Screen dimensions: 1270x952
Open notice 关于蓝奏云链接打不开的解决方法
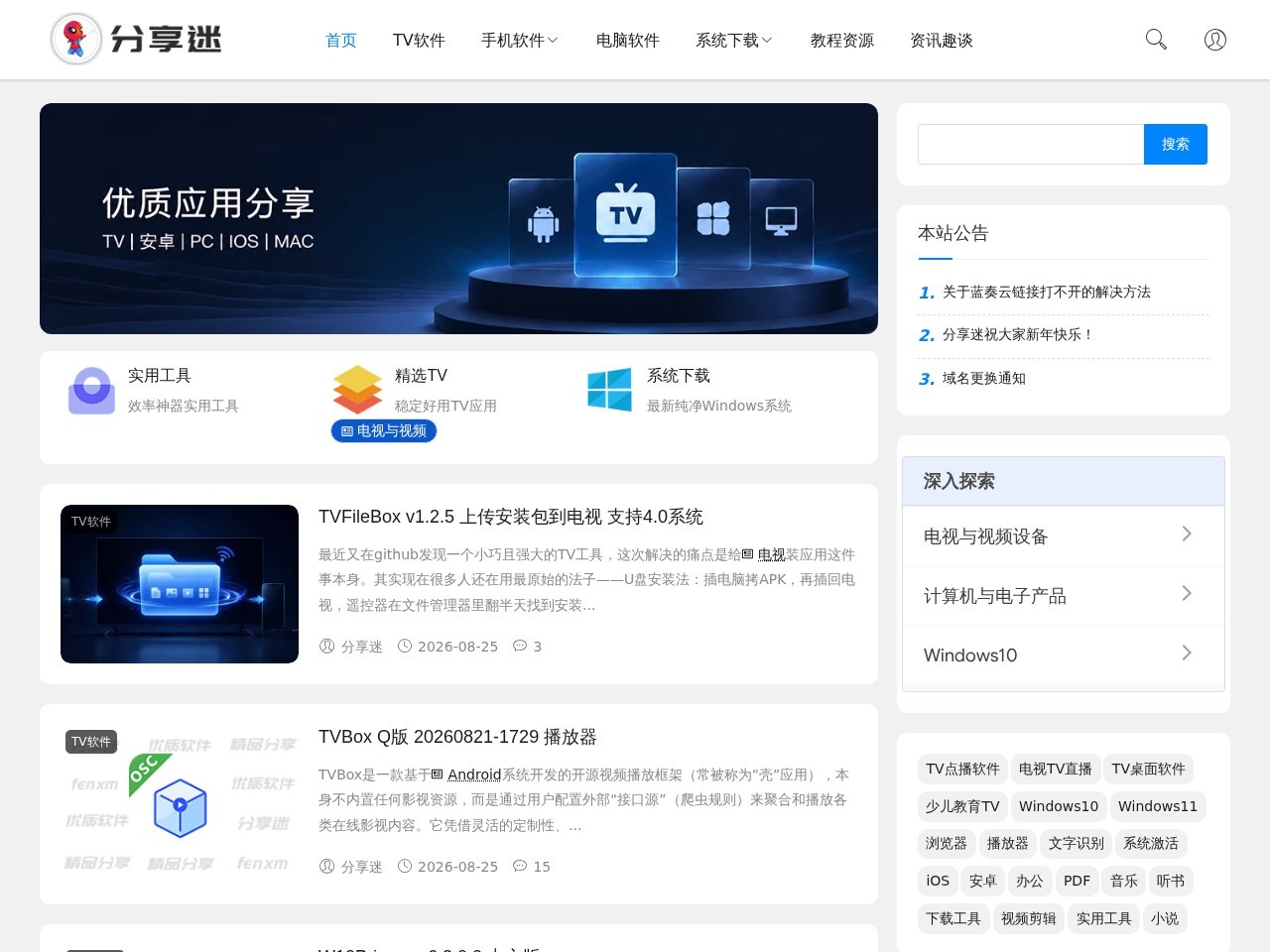tap(1047, 292)
